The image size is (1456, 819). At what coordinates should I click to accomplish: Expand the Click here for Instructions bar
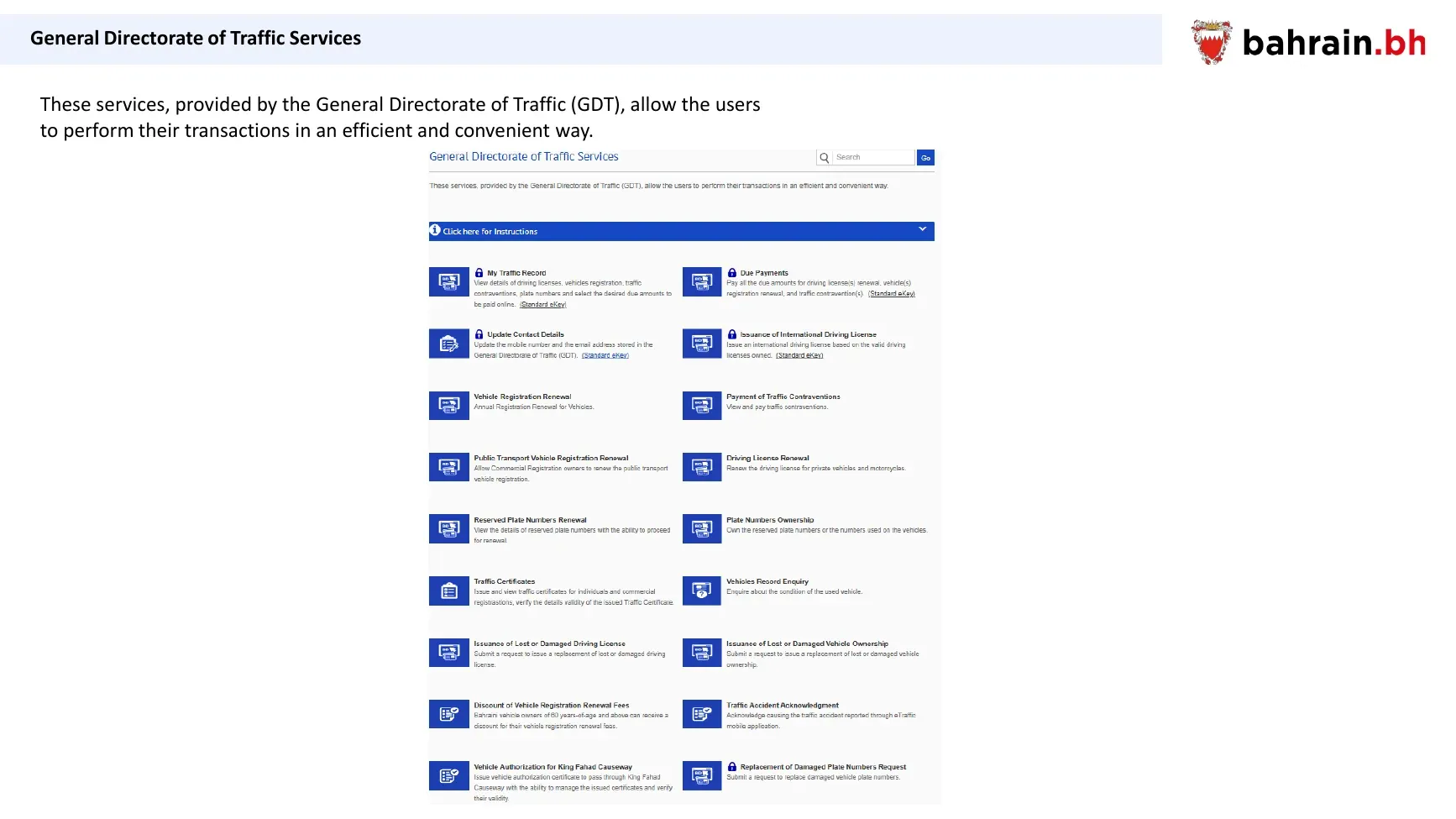coord(681,231)
